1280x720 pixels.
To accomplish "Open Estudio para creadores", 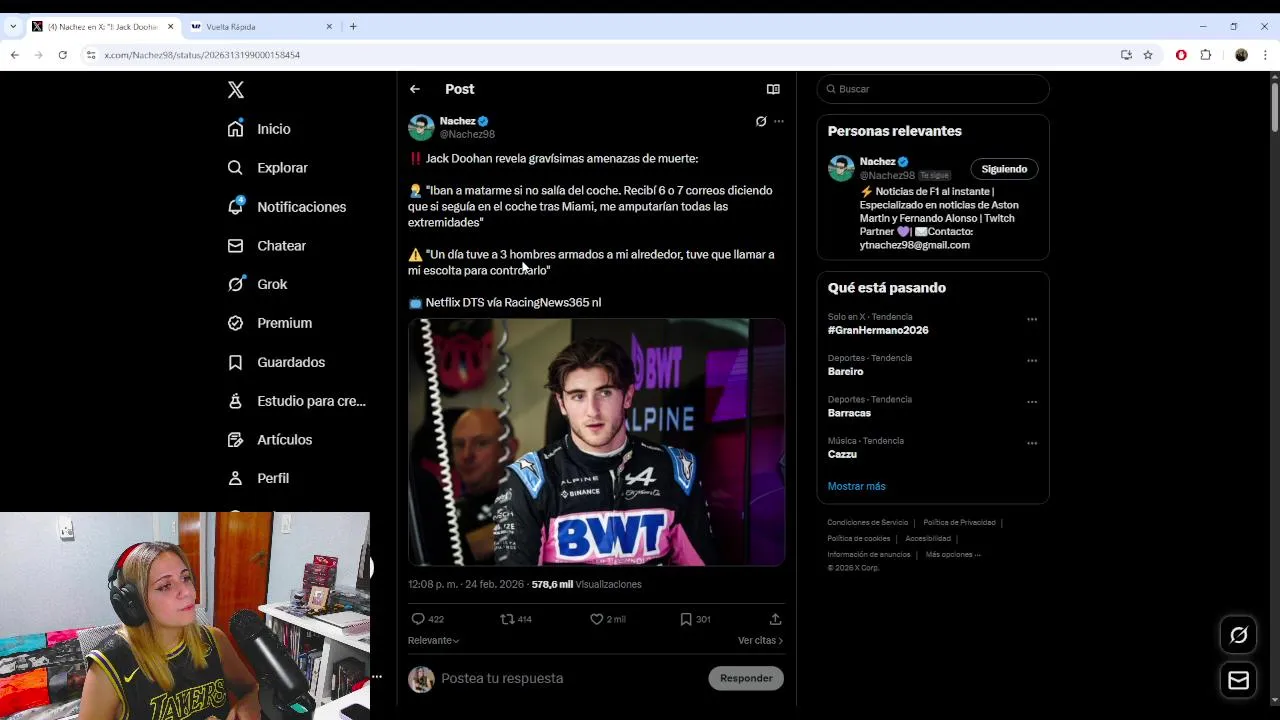I will pos(296,401).
